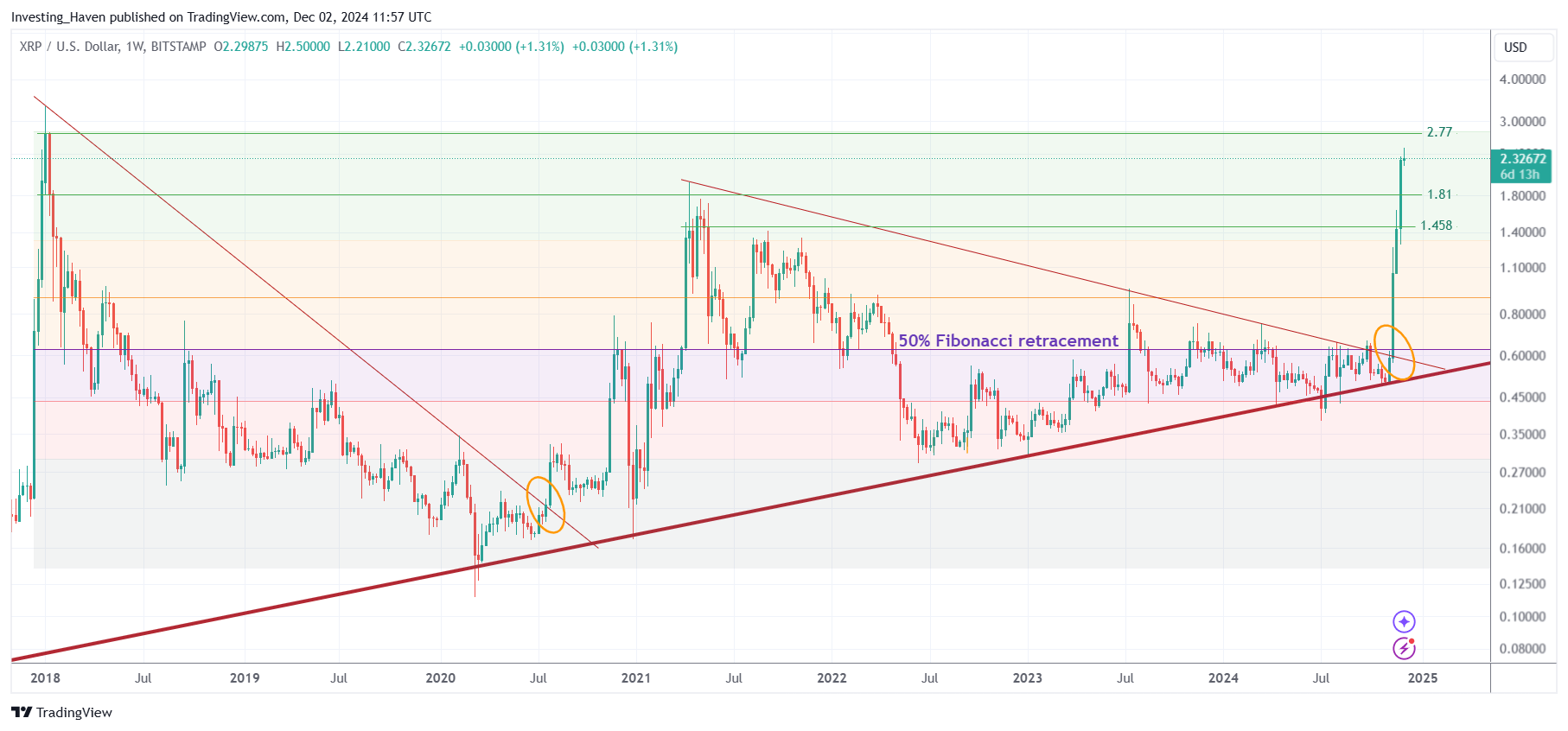Screen dimensions: 1568x731
Task: Click the 0.16000 price axis label
Action: 1522,549
